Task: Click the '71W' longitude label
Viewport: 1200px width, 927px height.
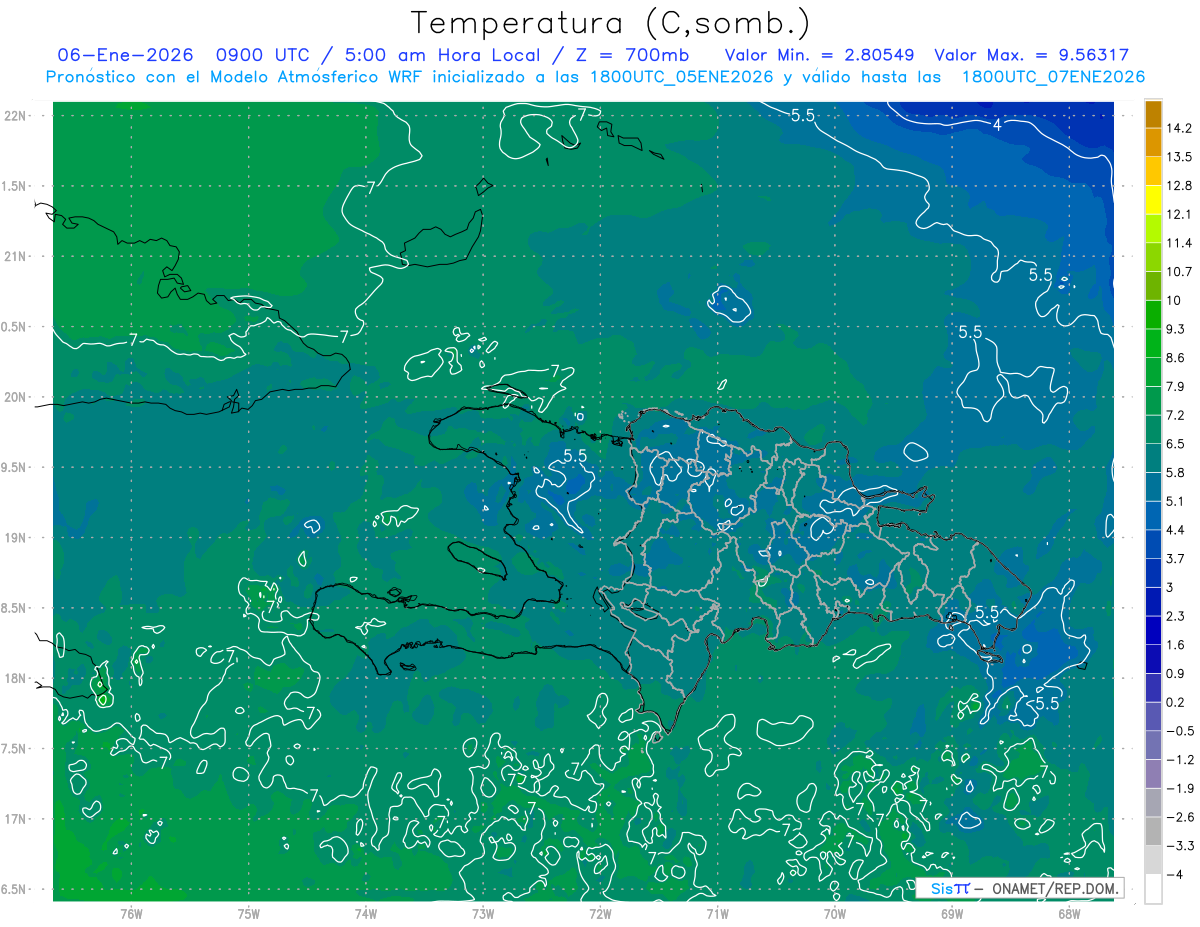Action: pos(717,913)
